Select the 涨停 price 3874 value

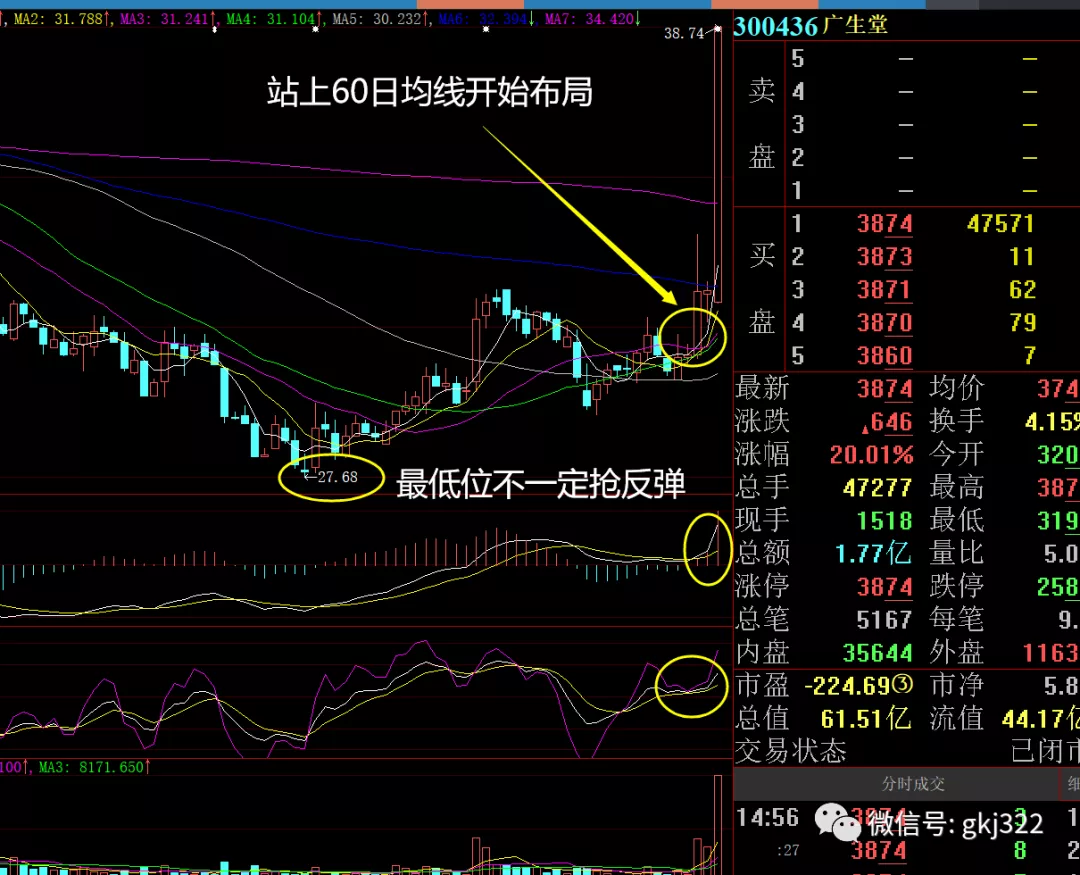tap(884, 586)
